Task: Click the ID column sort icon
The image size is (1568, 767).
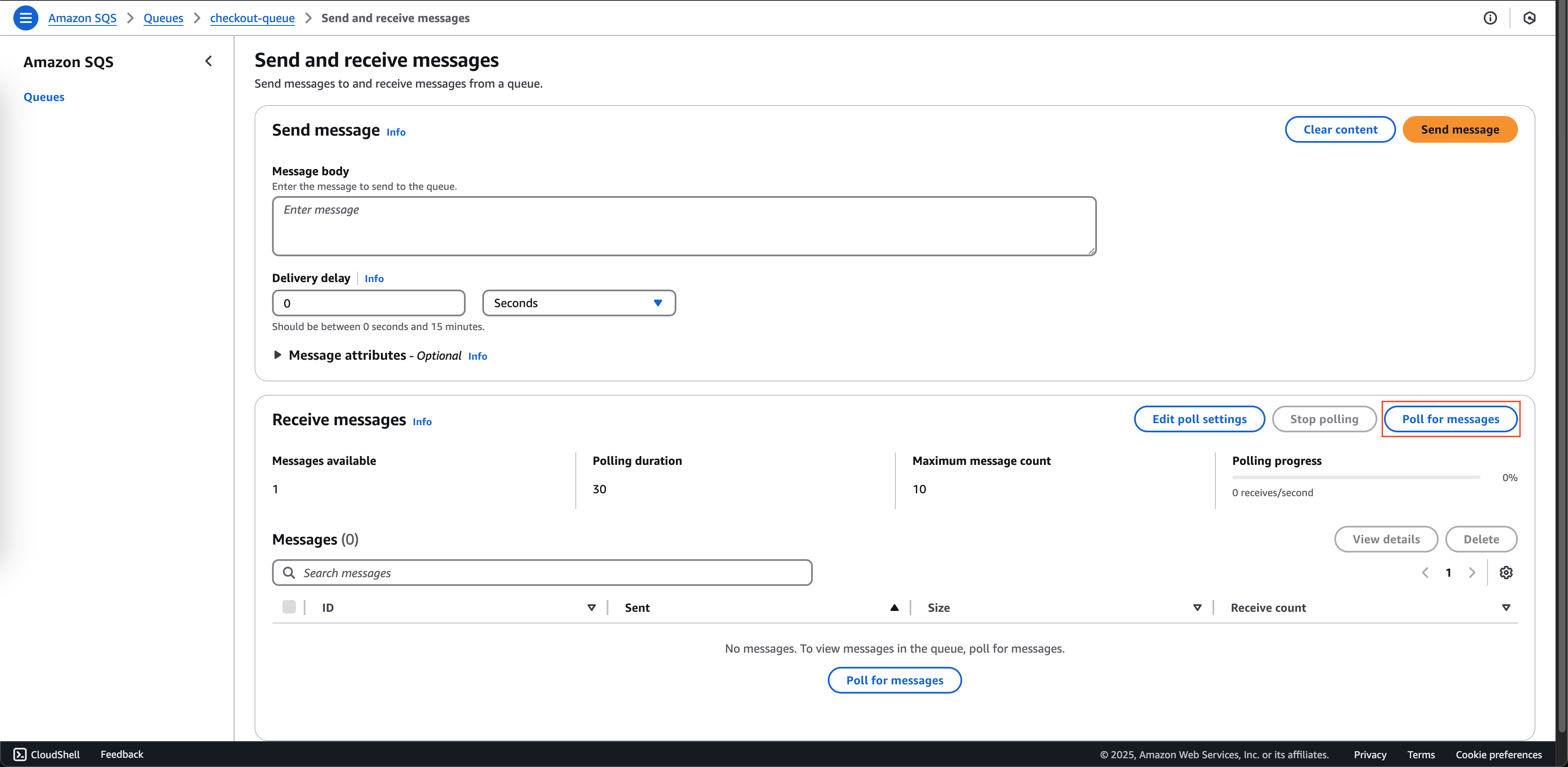Action: click(x=591, y=607)
